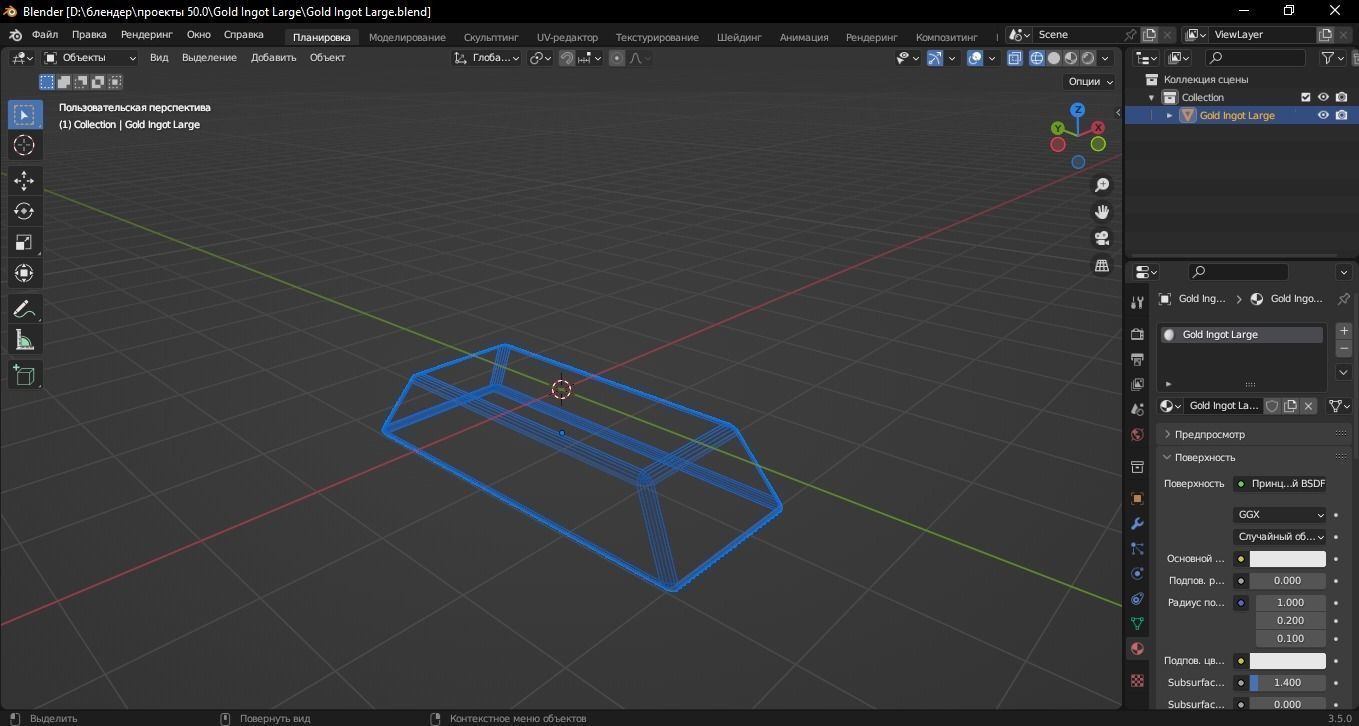The width and height of the screenshot is (1359, 726).
Task: Open the View Layer properties tab
Action: pos(1137,384)
